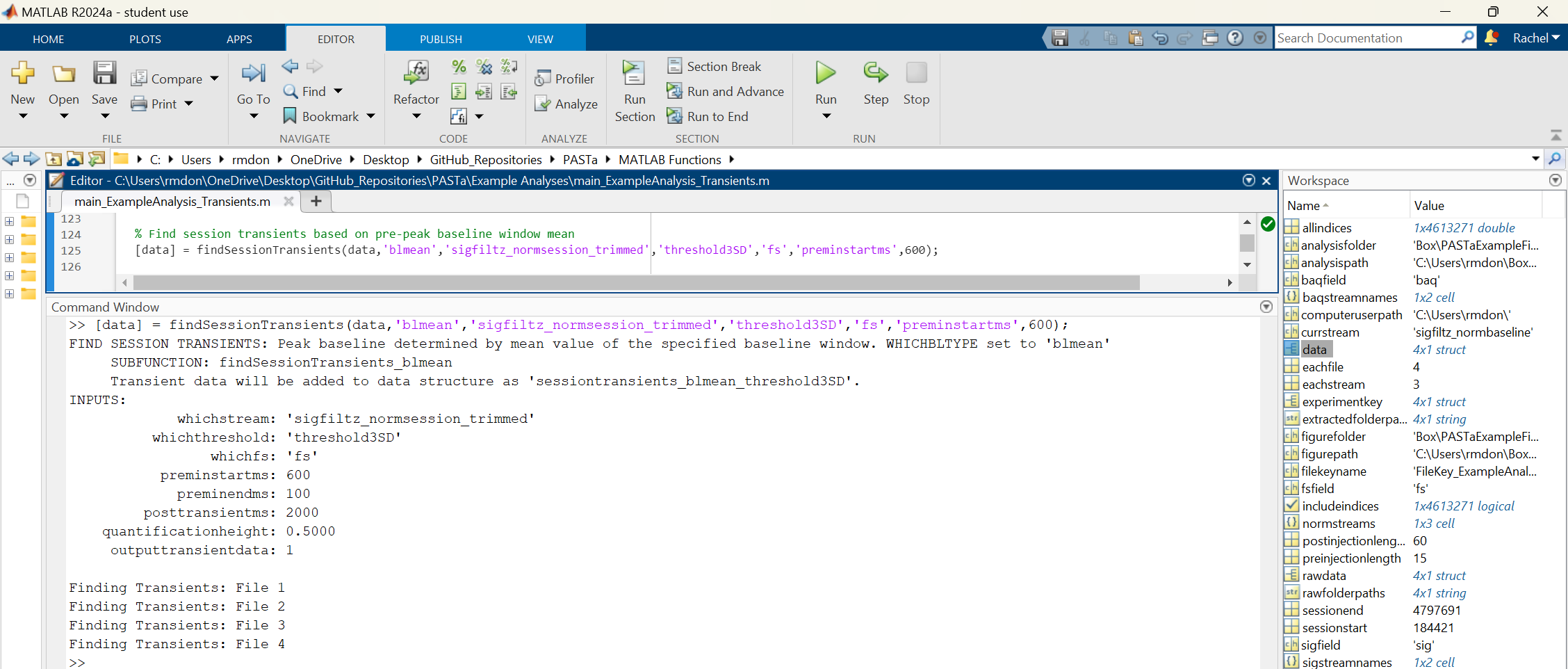Image resolution: width=1568 pixels, height=669 pixels.
Task: Click editor horizontal scrollbar
Action: tap(636, 282)
